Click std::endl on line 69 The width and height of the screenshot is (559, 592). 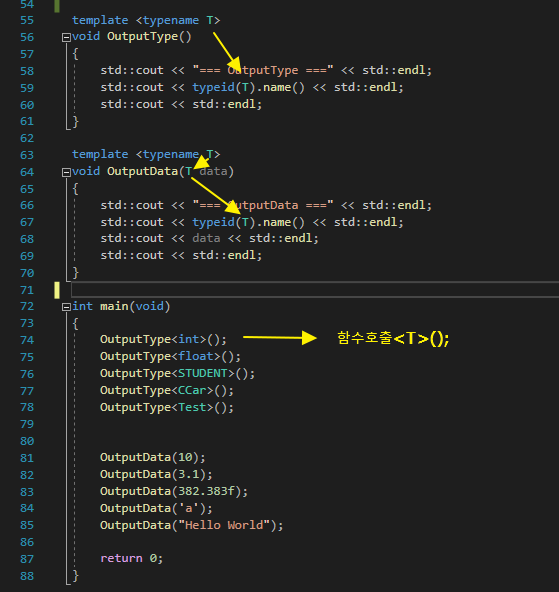(225, 255)
